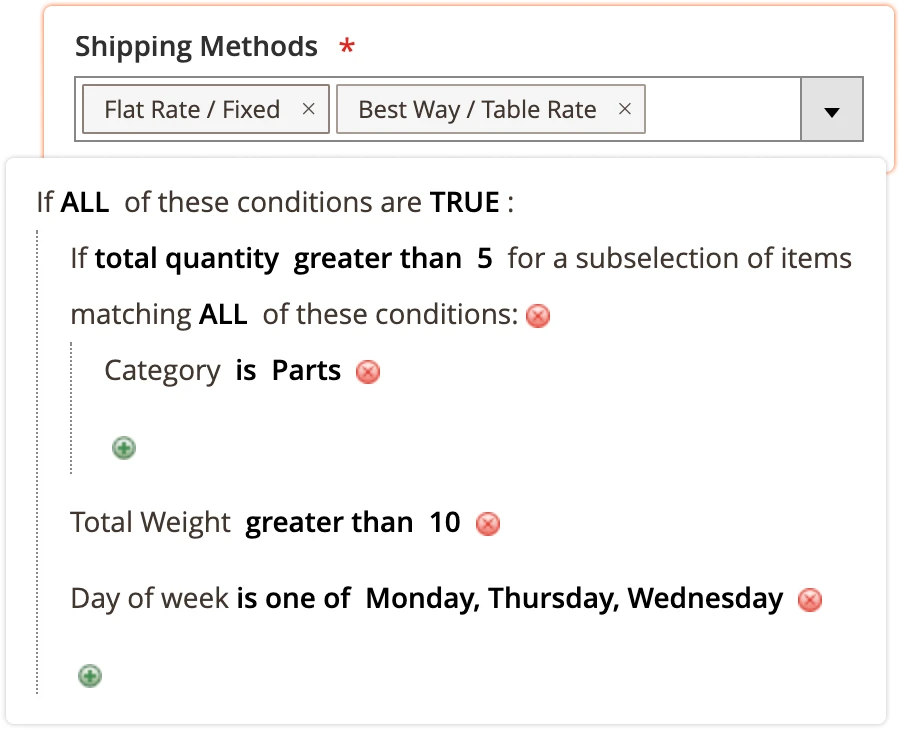This screenshot has height=730, width=900.
Task: Add a condition inside the subselection
Action: tap(123, 448)
